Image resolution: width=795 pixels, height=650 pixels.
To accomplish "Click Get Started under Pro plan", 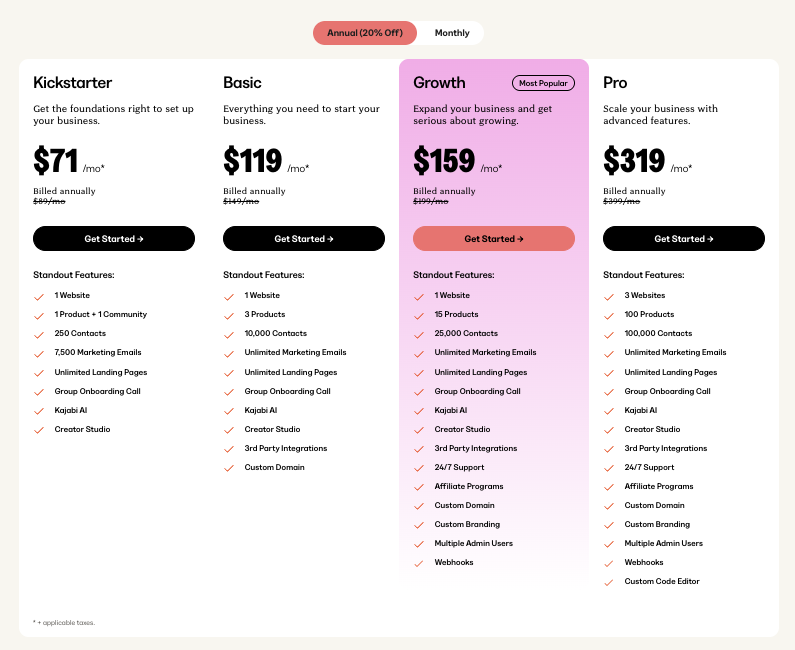I will [x=683, y=238].
